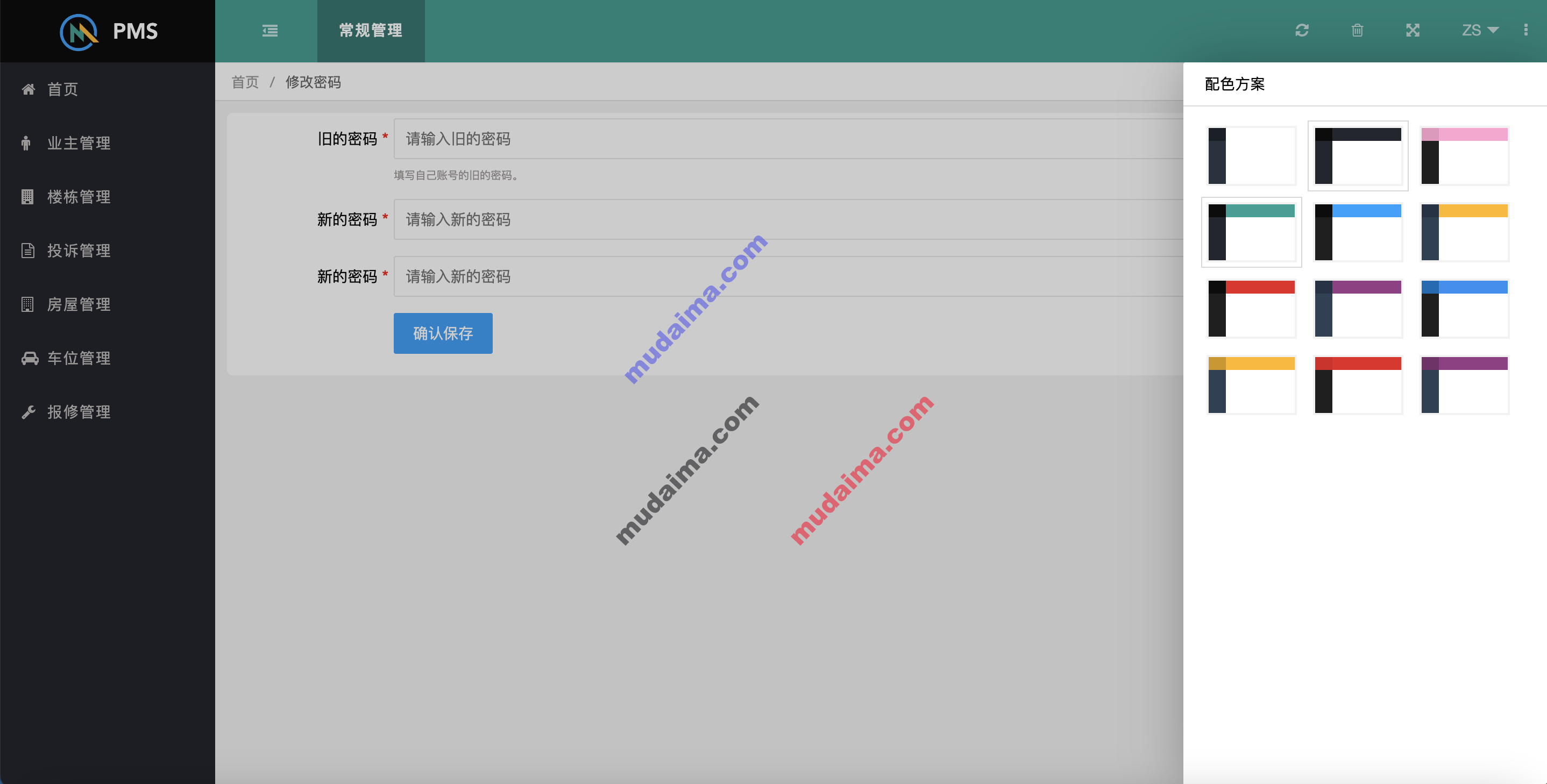Click the building outline icon beside 房屋管理
The image size is (1547, 784).
tap(27, 304)
